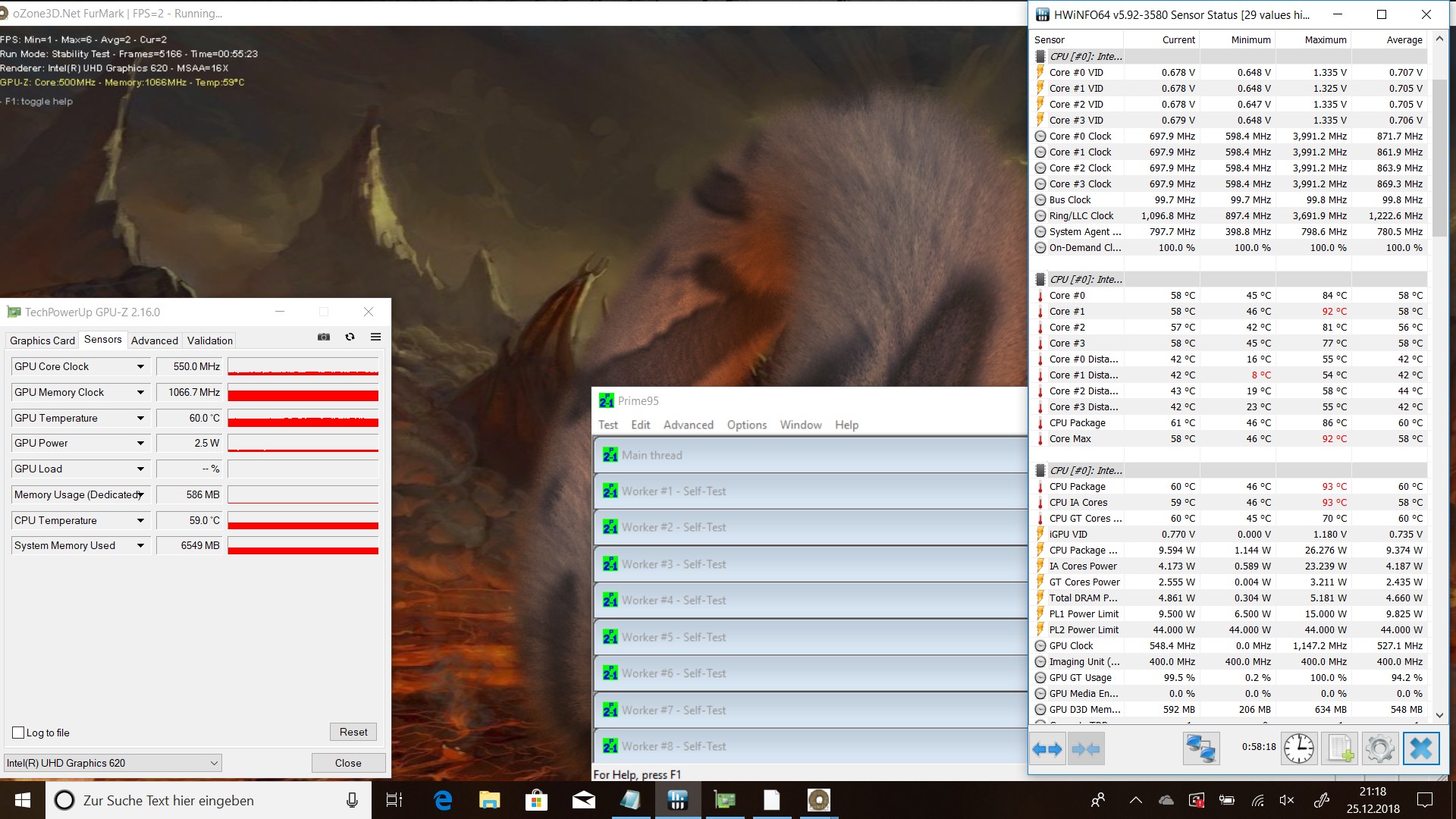Viewport: 1456px width, 819px height.
Task: Show hidden tray icons chevron
Action: click(x=1136, y=800)
